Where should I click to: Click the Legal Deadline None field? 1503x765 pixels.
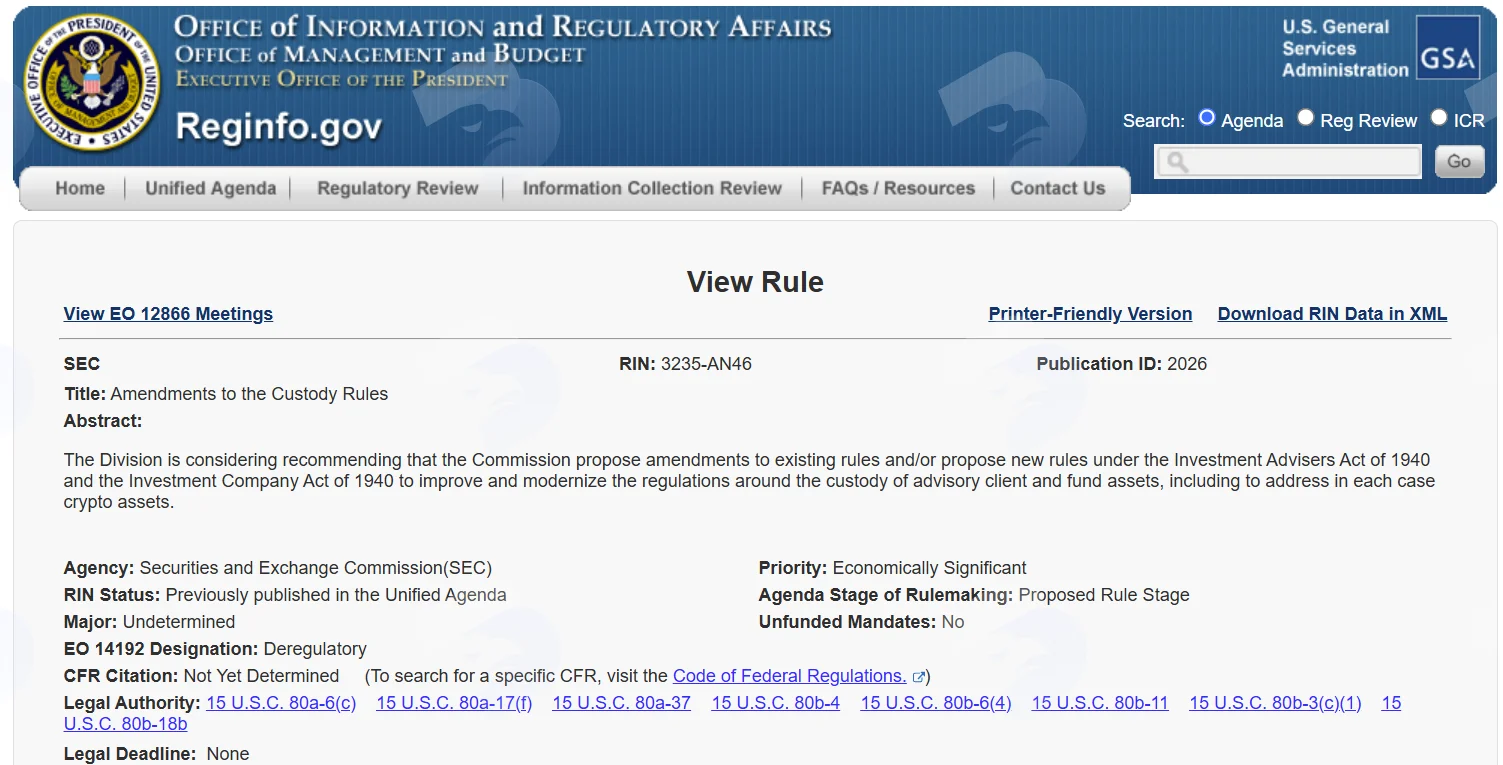click(x=156, y=754)
